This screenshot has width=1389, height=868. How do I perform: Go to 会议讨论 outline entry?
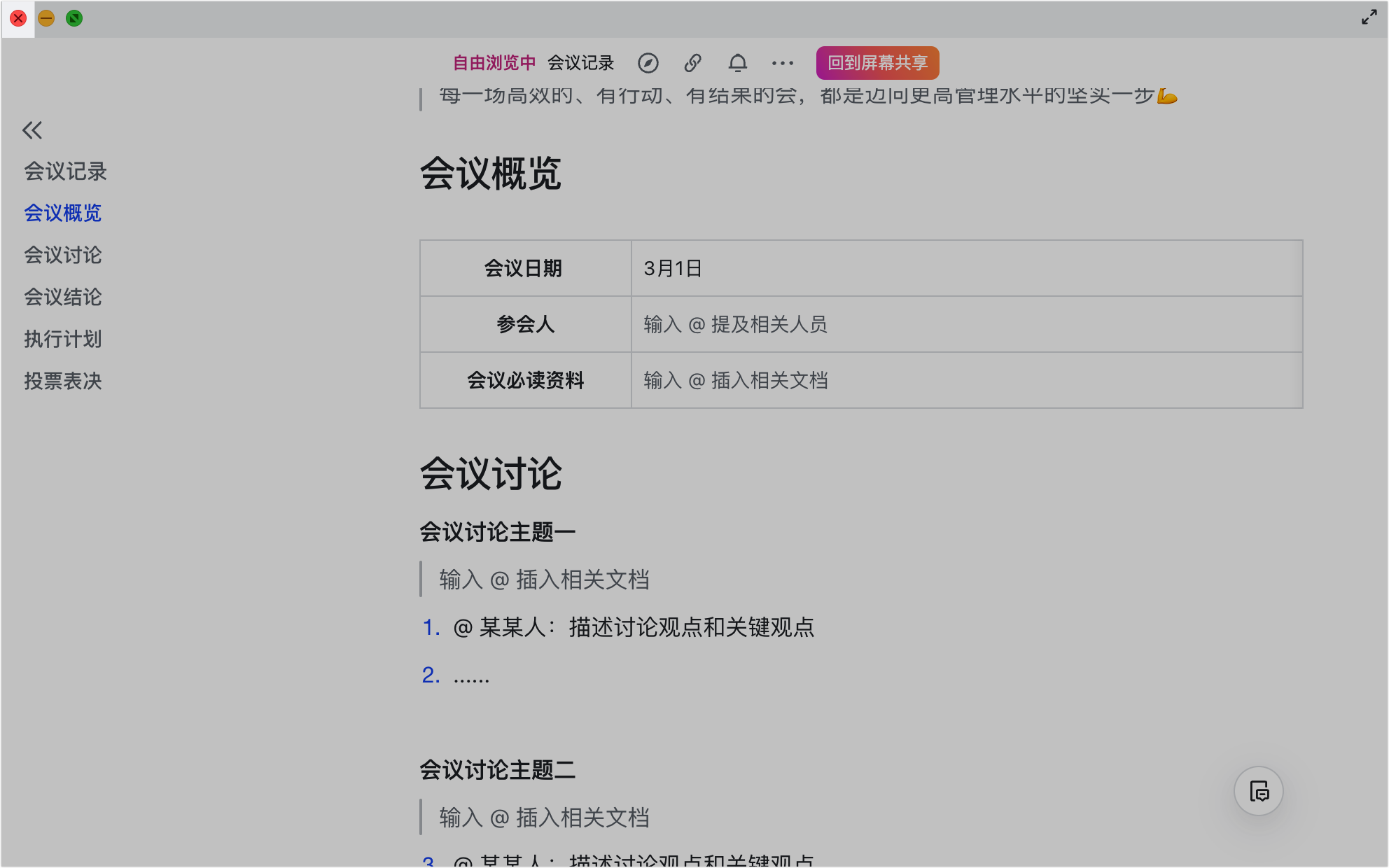coord(63,255)
